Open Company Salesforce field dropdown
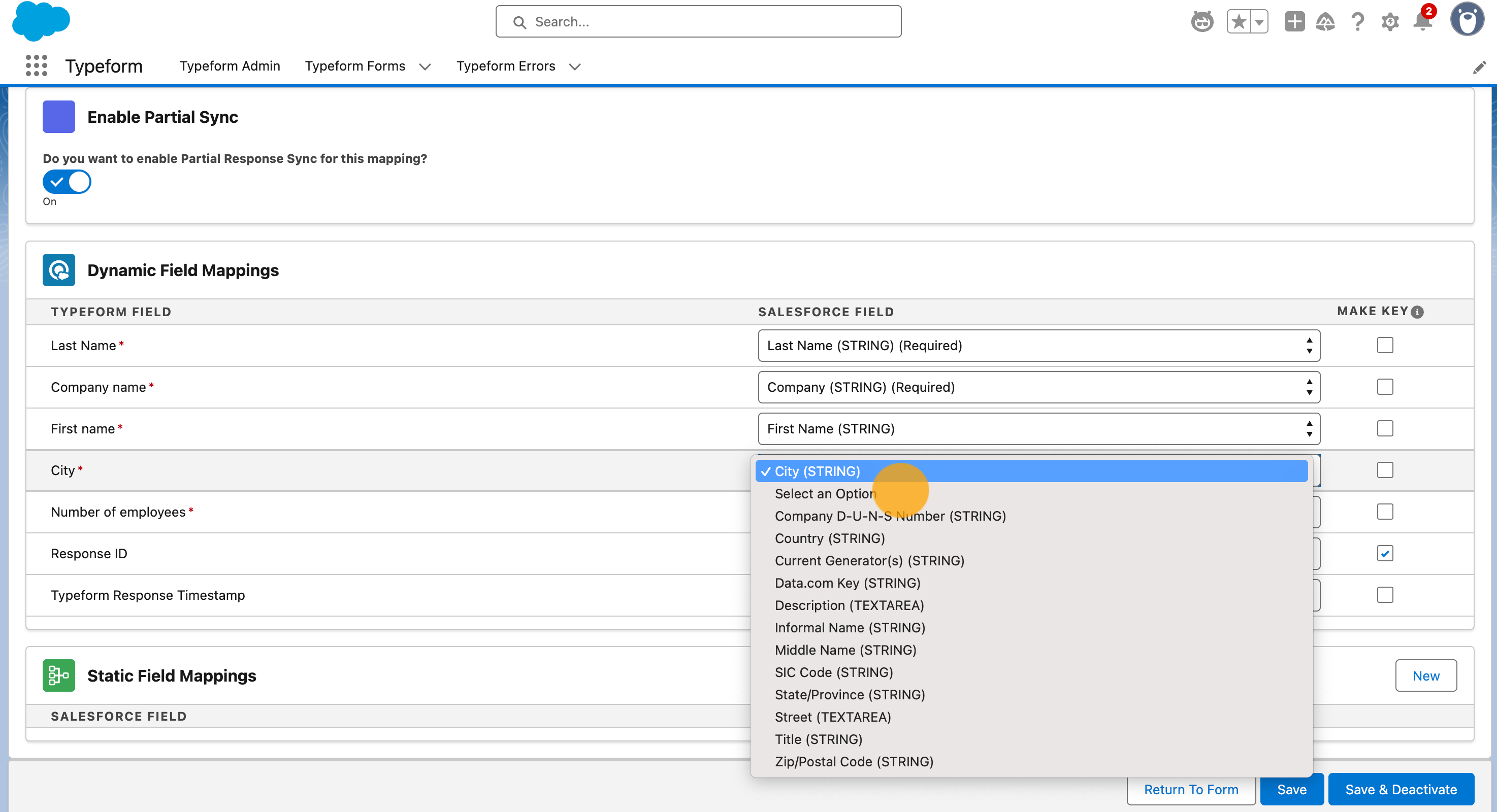Screen dimensions: 1497x812 1039,387
